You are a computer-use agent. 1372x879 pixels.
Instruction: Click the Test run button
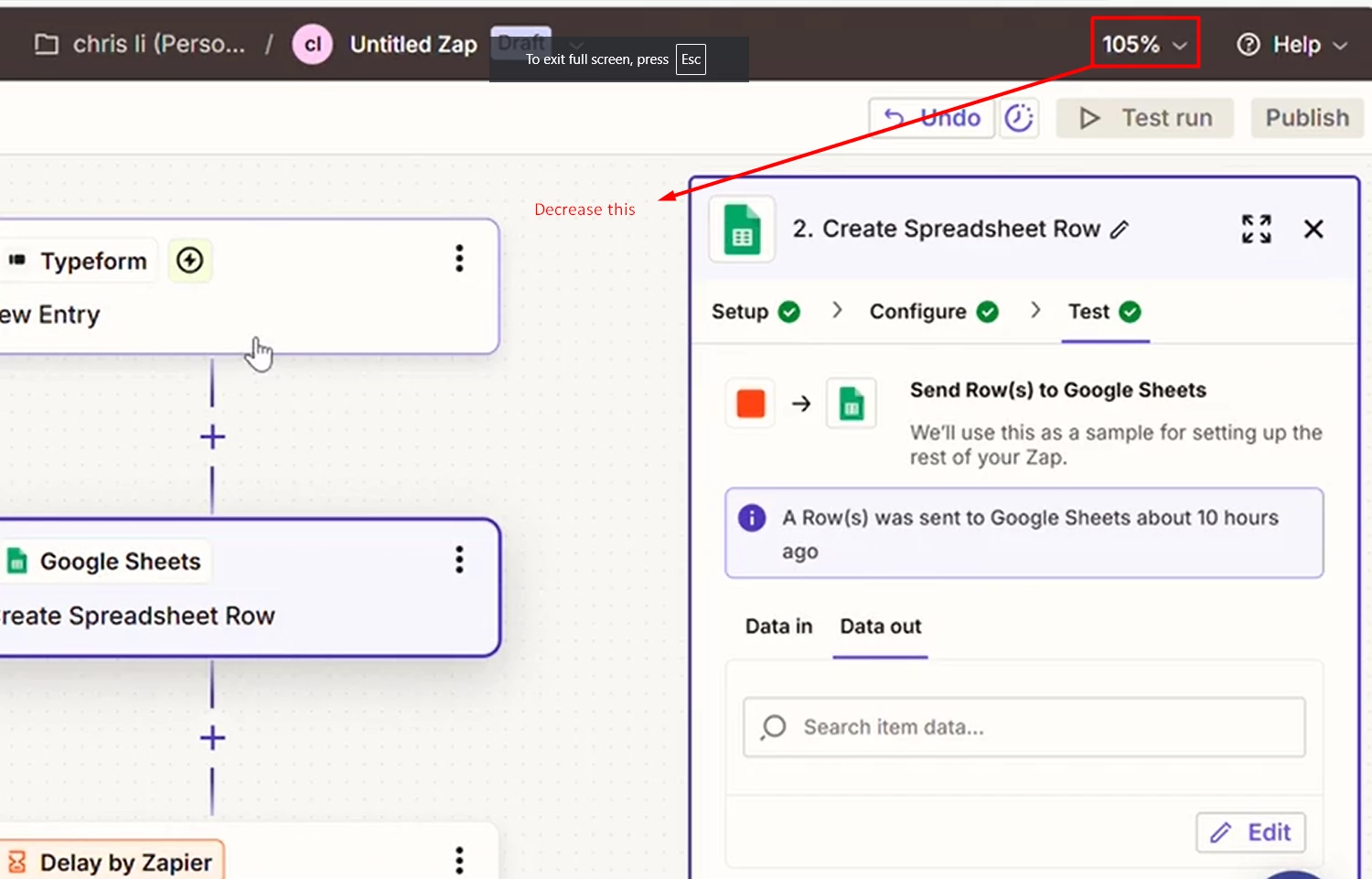pos(1145,118)
